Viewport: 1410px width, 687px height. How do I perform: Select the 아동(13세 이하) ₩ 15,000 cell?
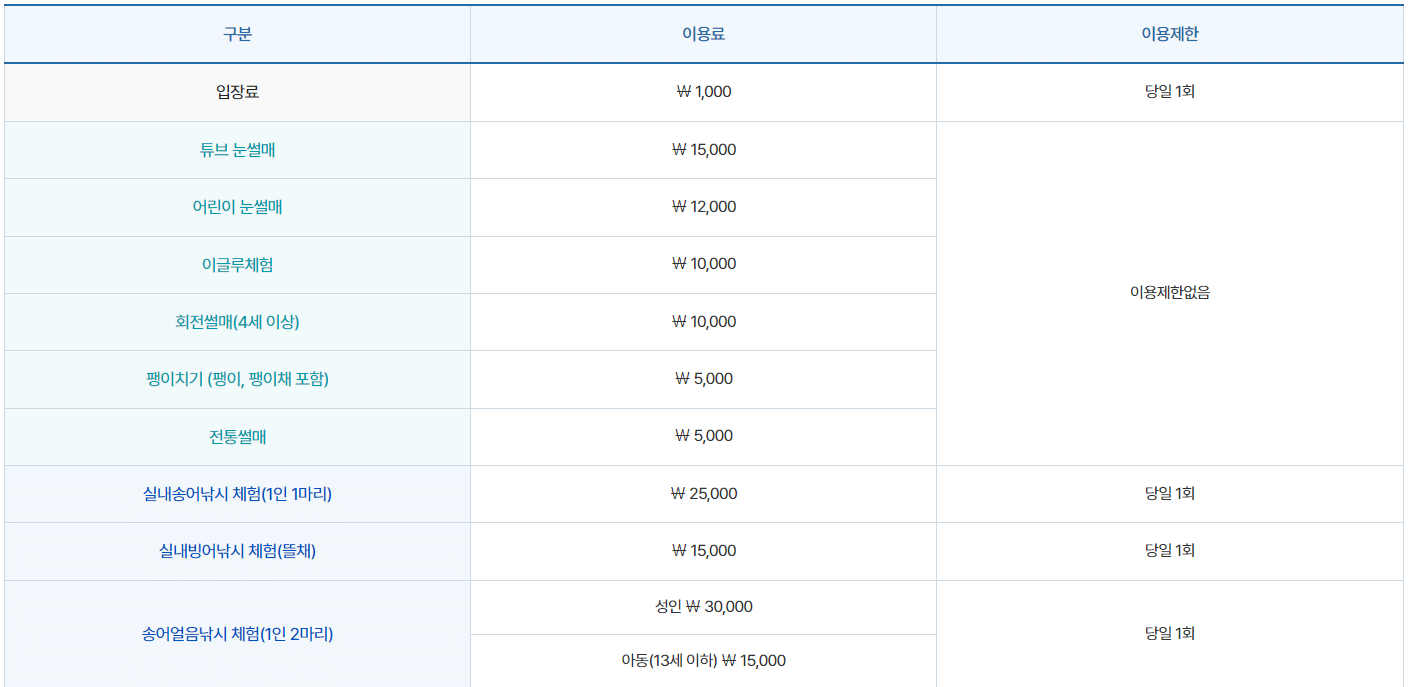point(702,660)
